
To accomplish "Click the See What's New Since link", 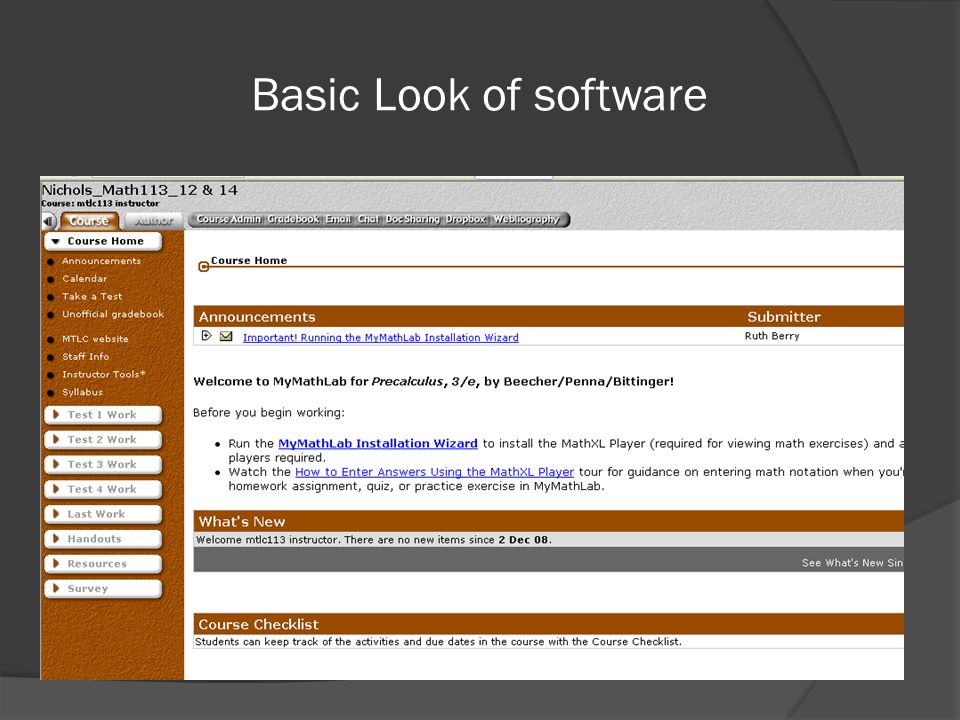I will 852,563.
